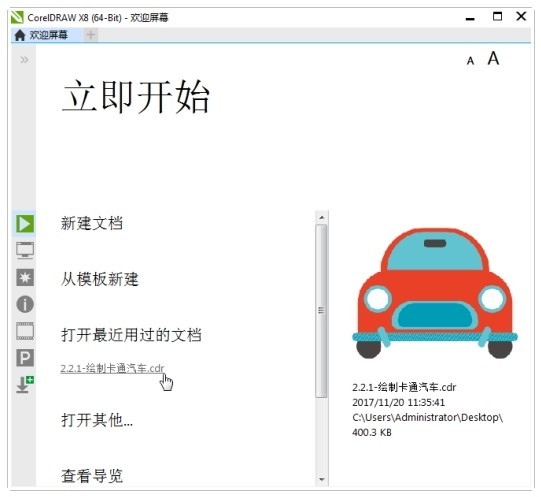The image size is (541, 497).
Task: Click the round information icon in sidebar
Action: click(x=25, y=304)
